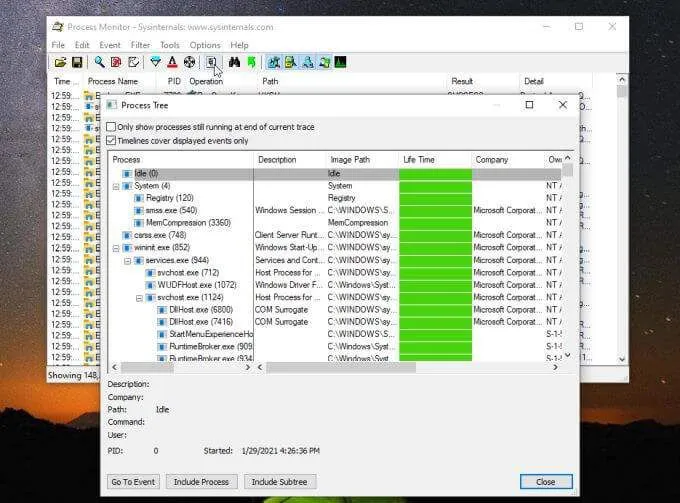Toggle Show Profiling Events graph icon
This screenshot has height=503, width=680.
[340, 62]
